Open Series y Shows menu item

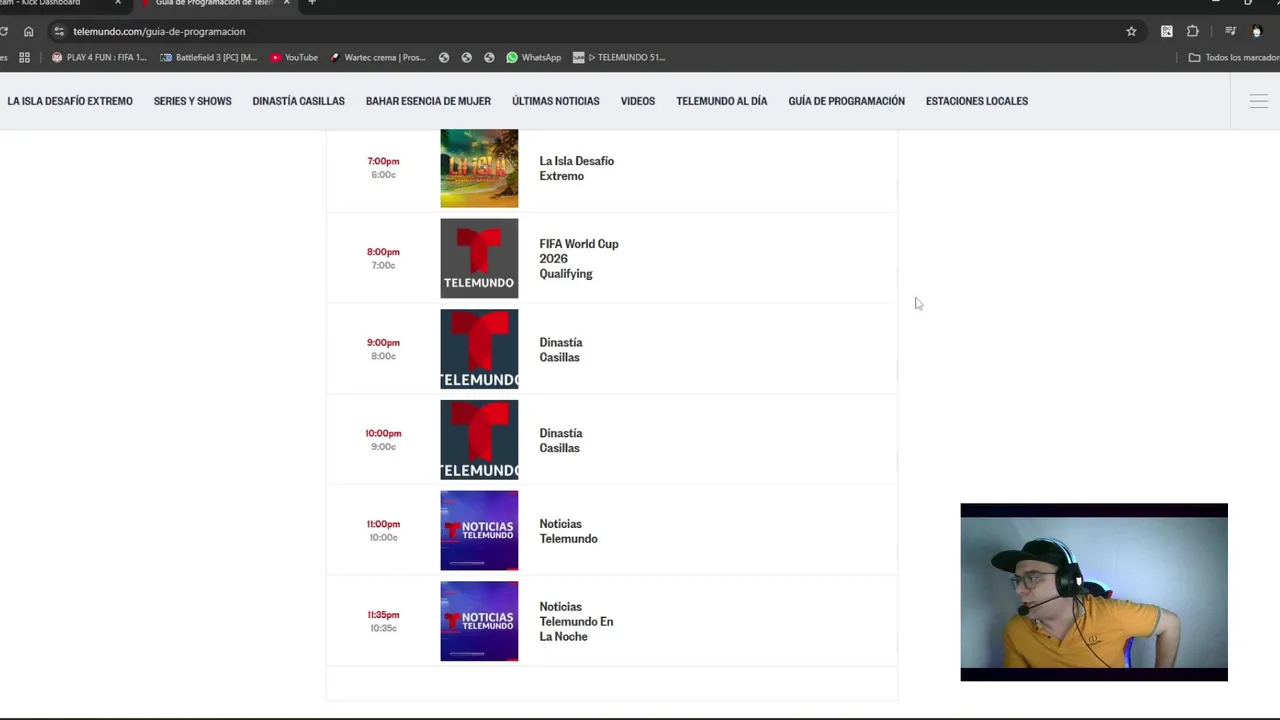[x=192, y=101]
